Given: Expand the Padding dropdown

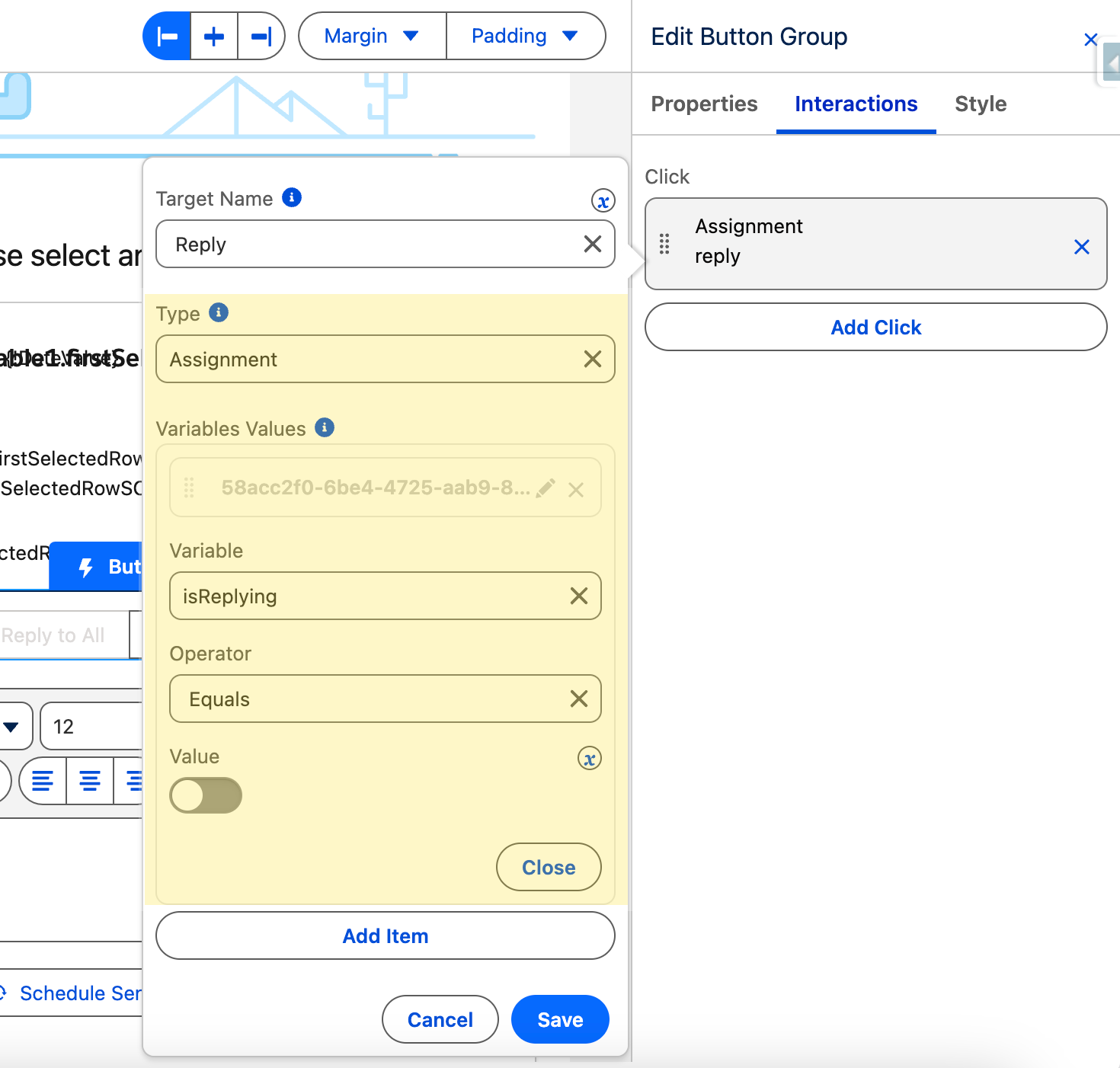Looking at the screenshot, I should click(x=525, y=36).
